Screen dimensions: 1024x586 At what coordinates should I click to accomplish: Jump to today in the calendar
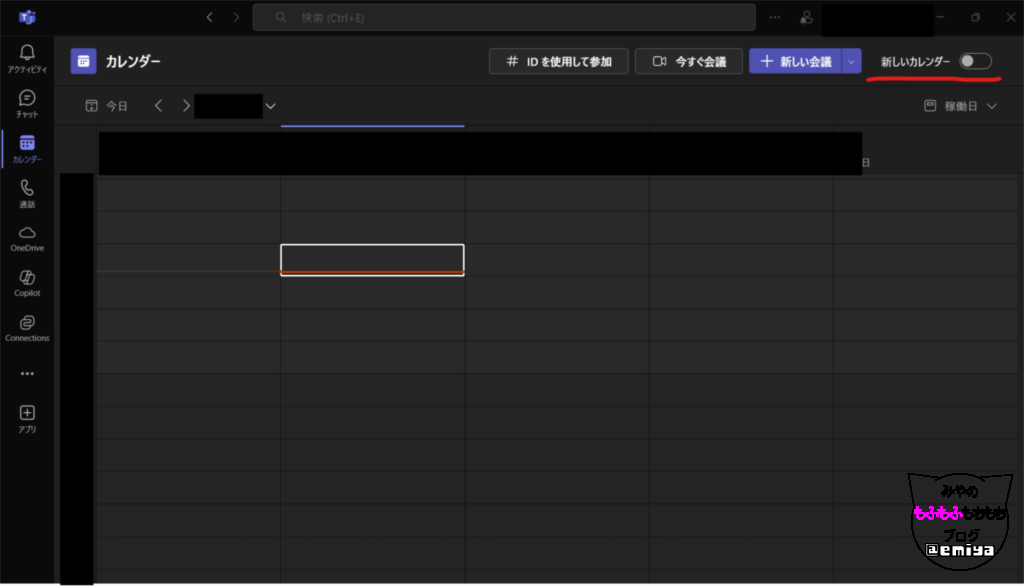pos(107,106)
